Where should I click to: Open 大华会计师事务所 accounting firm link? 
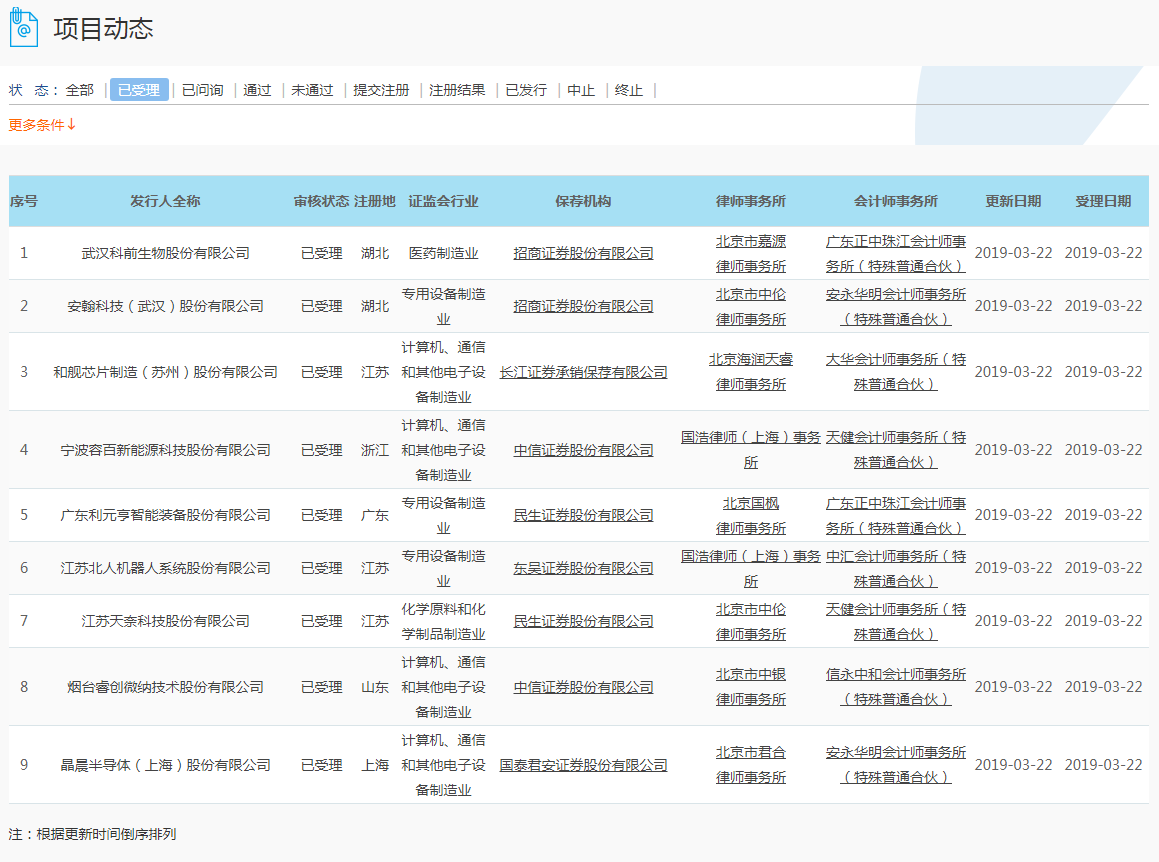(896, 372)
